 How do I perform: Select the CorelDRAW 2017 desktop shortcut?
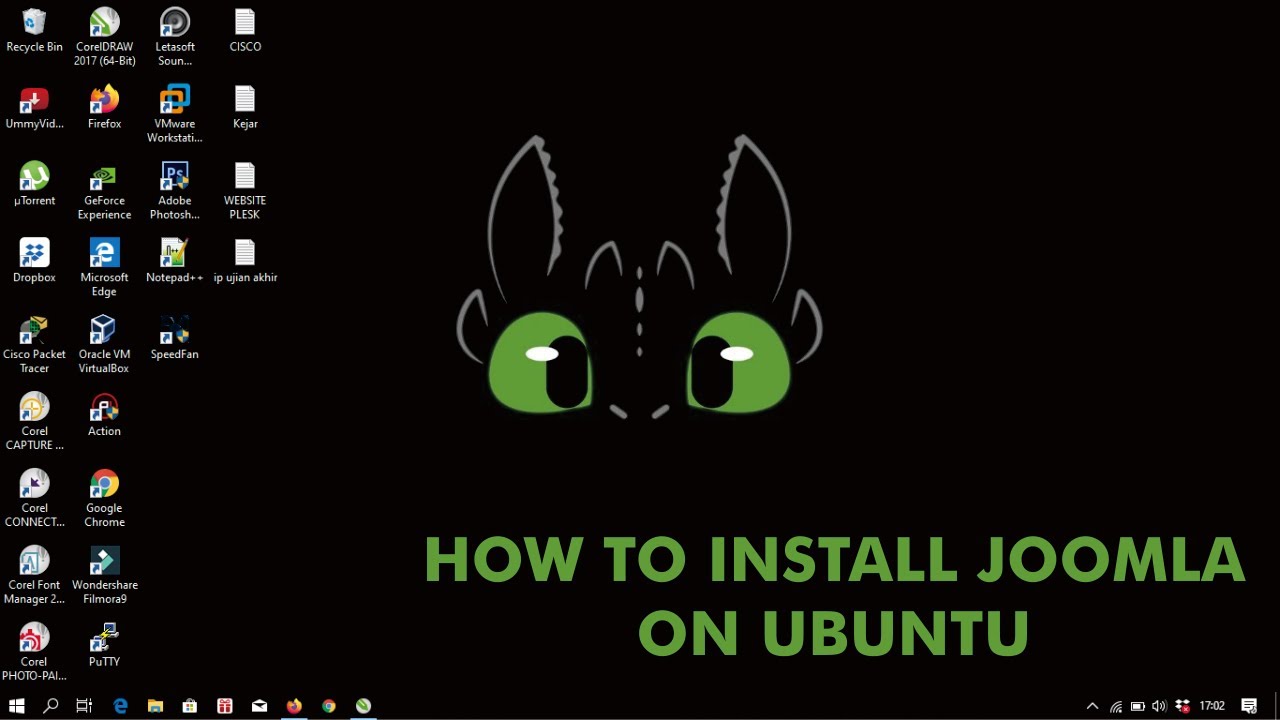click(104, 37)
